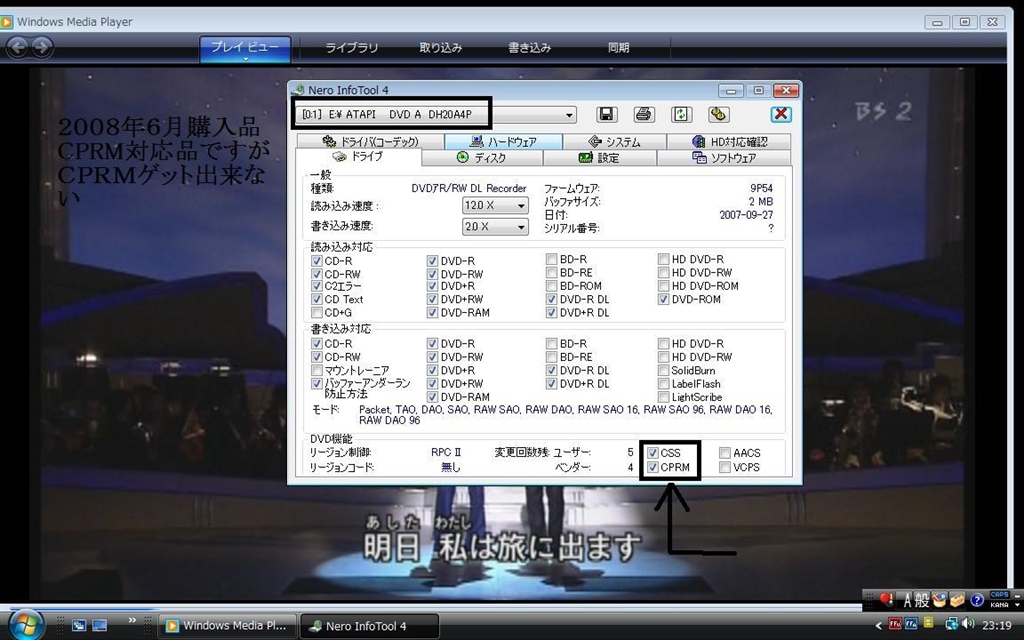The image size is (1024, 640).
Task: Click the IME pad tools icon
Action: tap(939, 600)
